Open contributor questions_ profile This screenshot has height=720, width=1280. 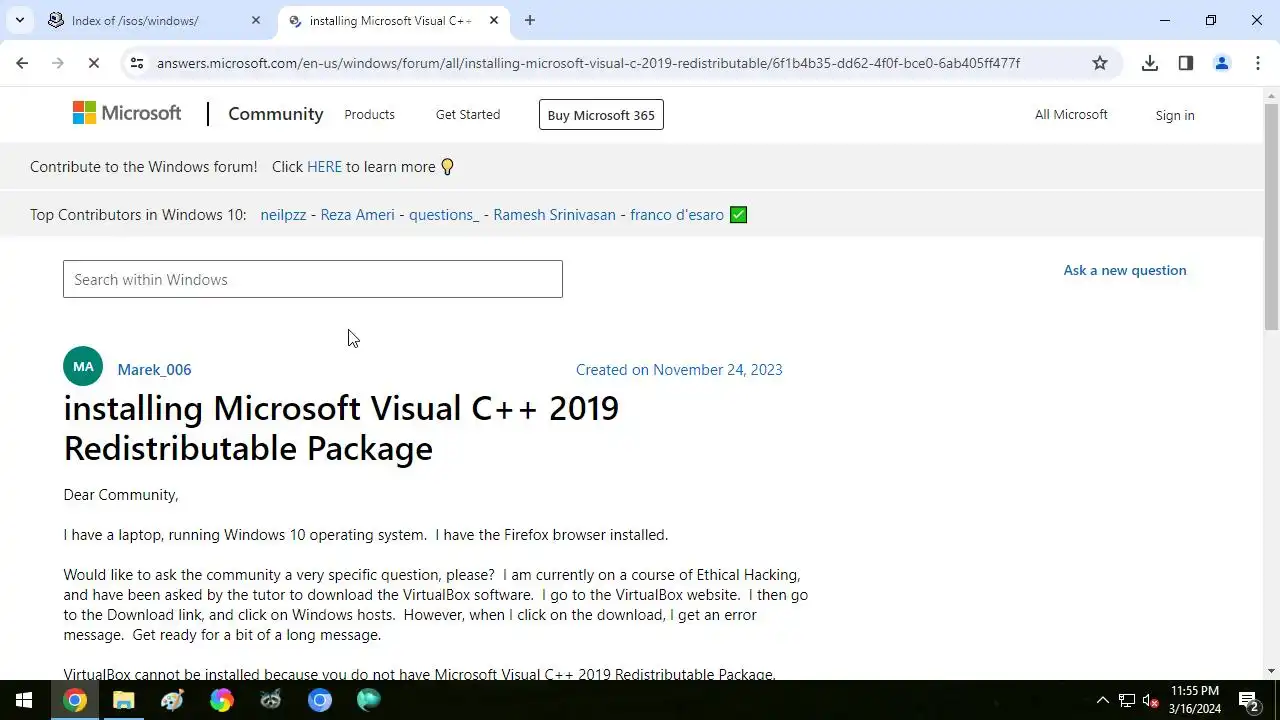[444, 215]
